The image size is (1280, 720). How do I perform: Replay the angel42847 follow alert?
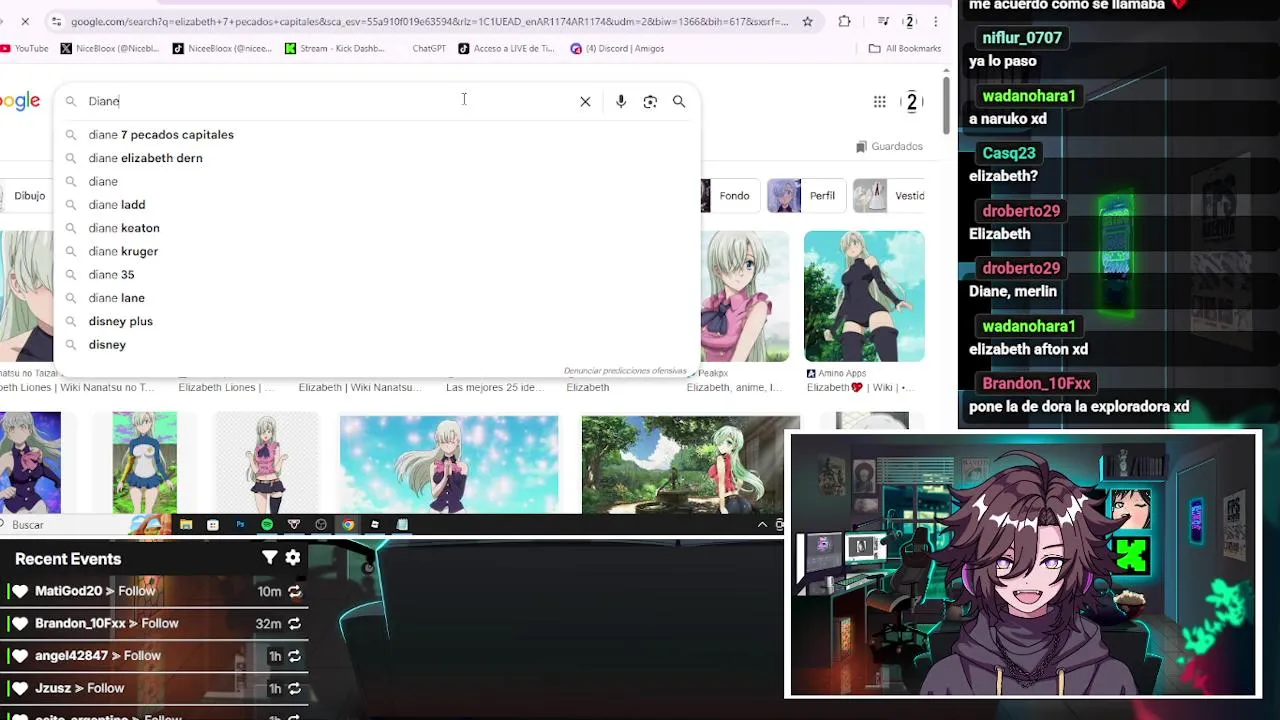click(x=294, y=656)
